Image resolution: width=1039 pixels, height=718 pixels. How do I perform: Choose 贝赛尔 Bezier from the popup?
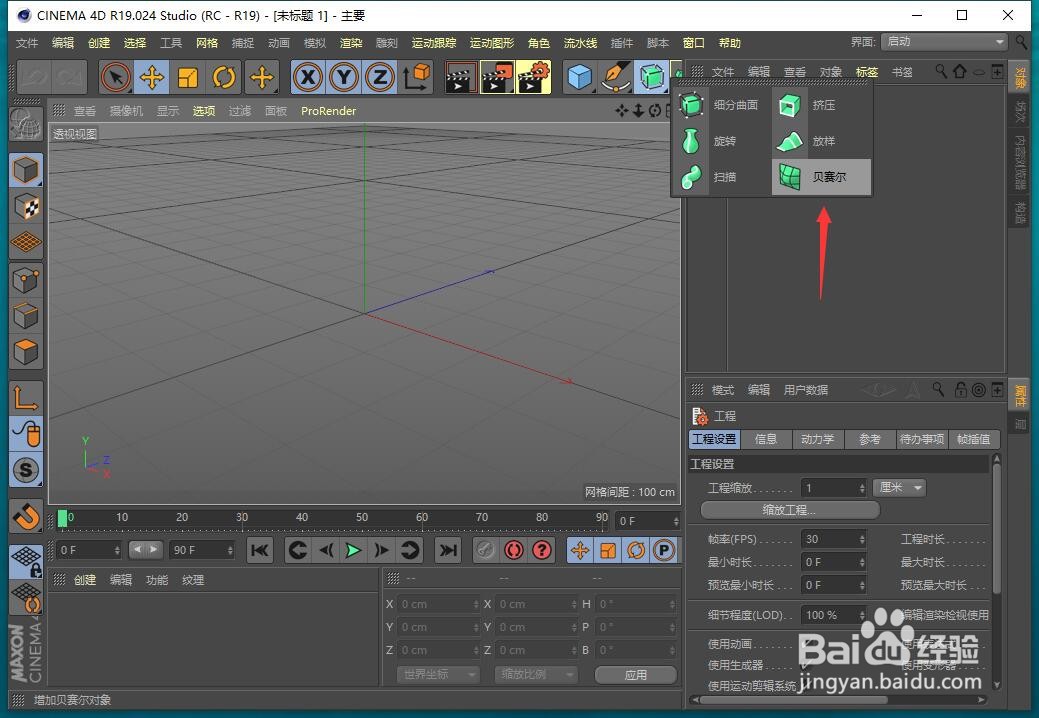[821, 177]
